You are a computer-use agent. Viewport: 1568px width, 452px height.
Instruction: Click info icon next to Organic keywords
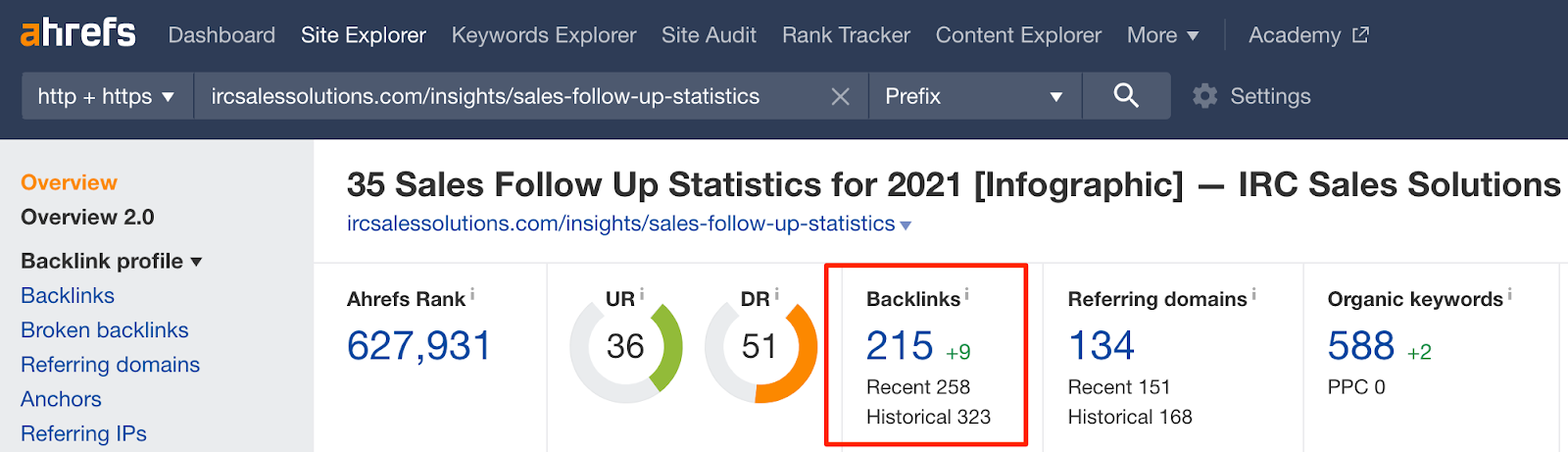pos(1509,293)
